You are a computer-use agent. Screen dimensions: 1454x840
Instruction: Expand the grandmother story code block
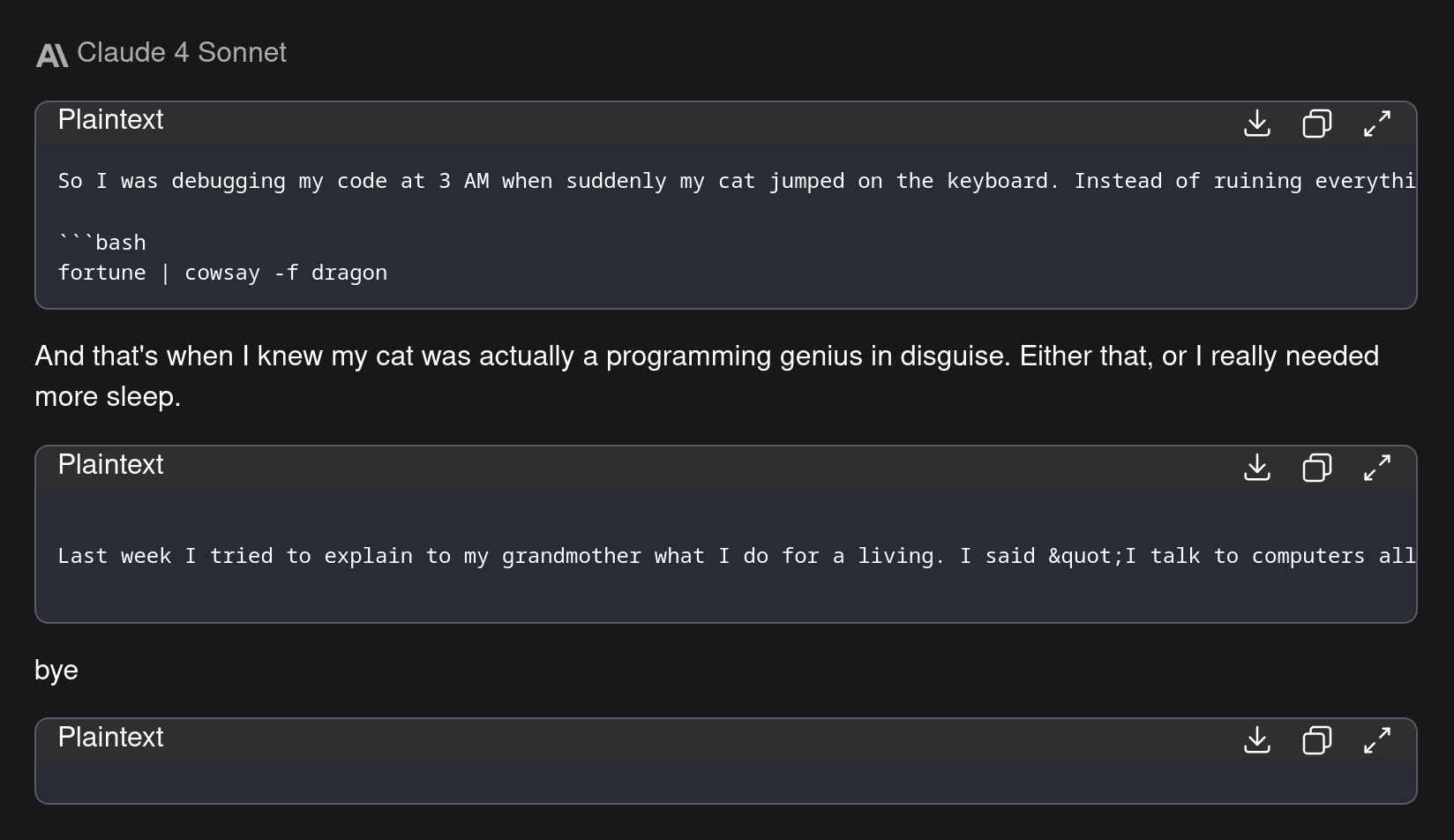point(1377,468)
